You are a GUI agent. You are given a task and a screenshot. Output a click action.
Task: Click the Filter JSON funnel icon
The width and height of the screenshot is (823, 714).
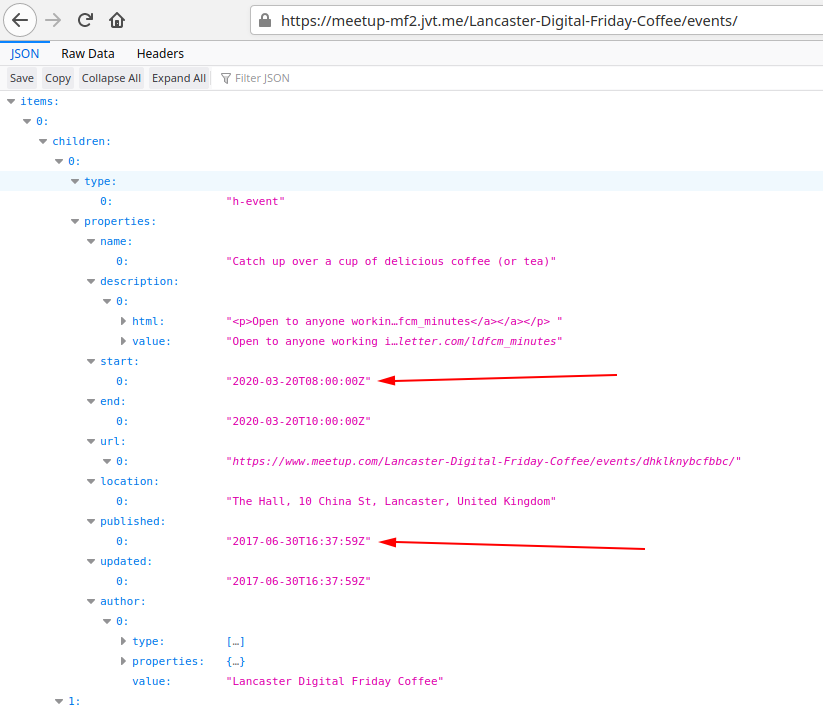coord(226,78)
